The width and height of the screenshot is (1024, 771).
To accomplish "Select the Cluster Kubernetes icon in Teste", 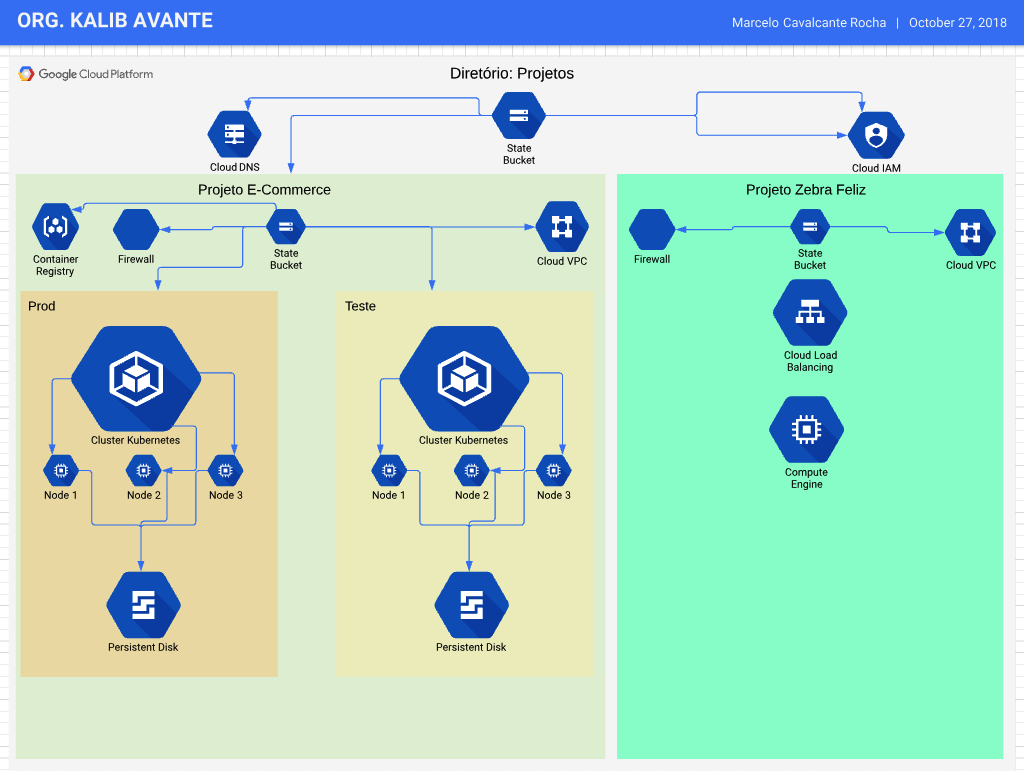I will [463, 377].
